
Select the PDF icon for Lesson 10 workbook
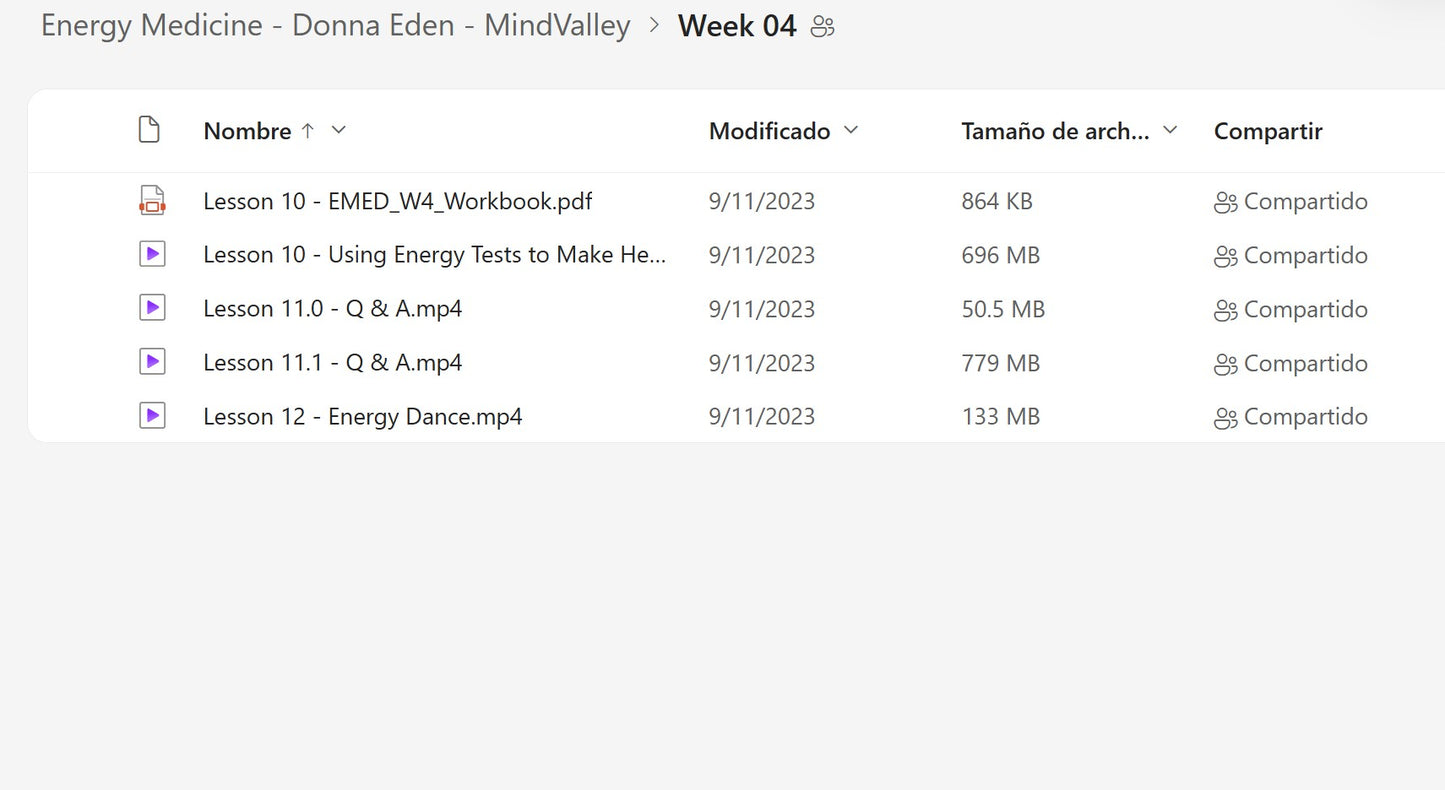[x=152, y=200]
